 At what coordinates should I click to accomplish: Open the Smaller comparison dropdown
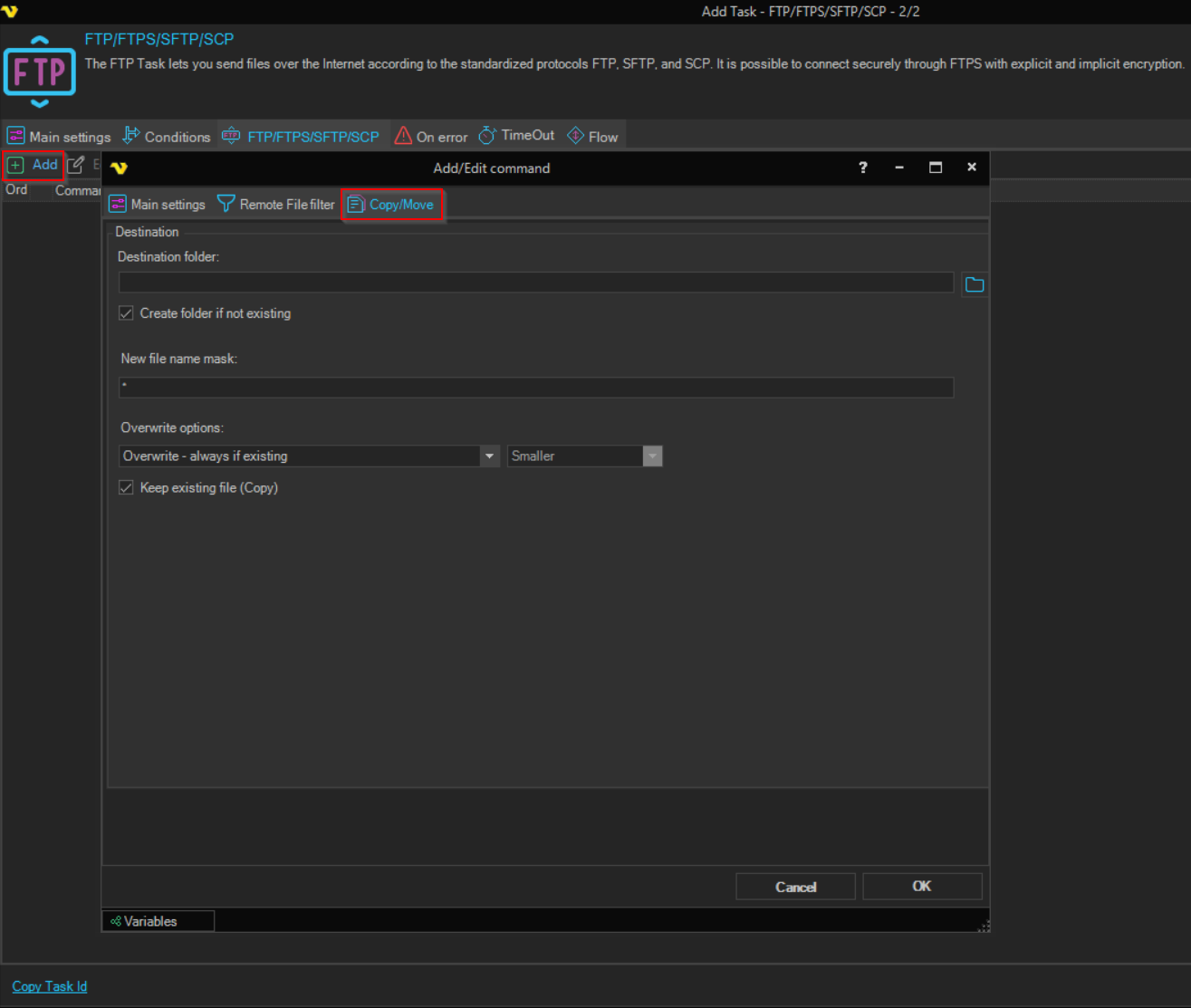(652, 456)
